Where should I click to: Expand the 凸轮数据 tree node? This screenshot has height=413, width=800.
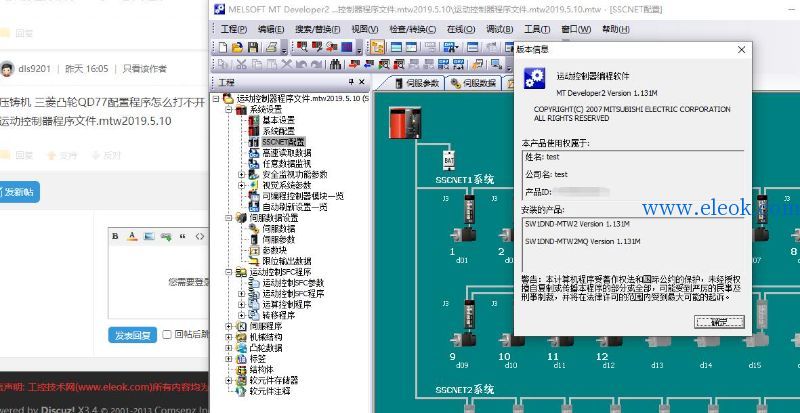[229, 348]
